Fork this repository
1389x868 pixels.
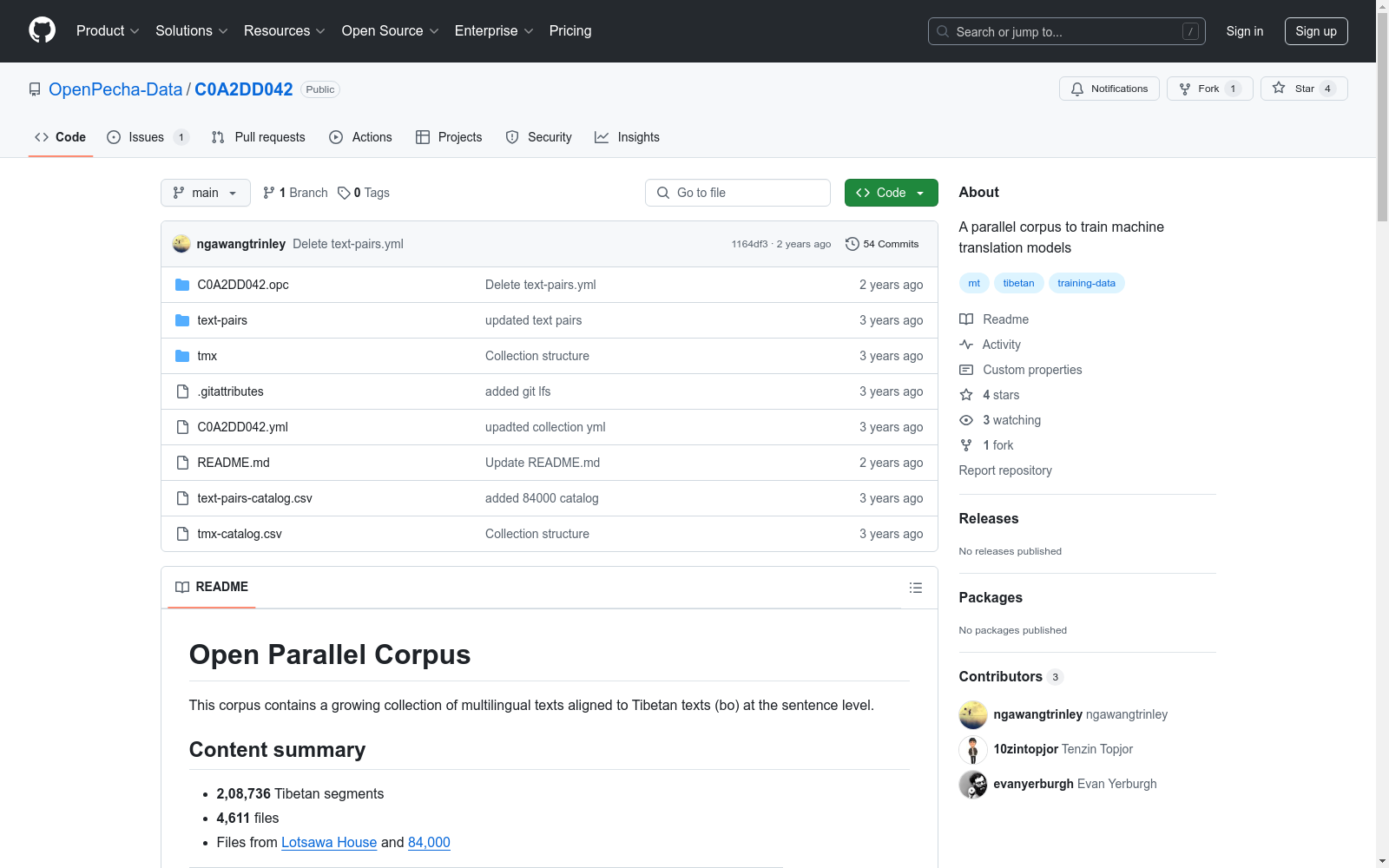pos(1209,89)
